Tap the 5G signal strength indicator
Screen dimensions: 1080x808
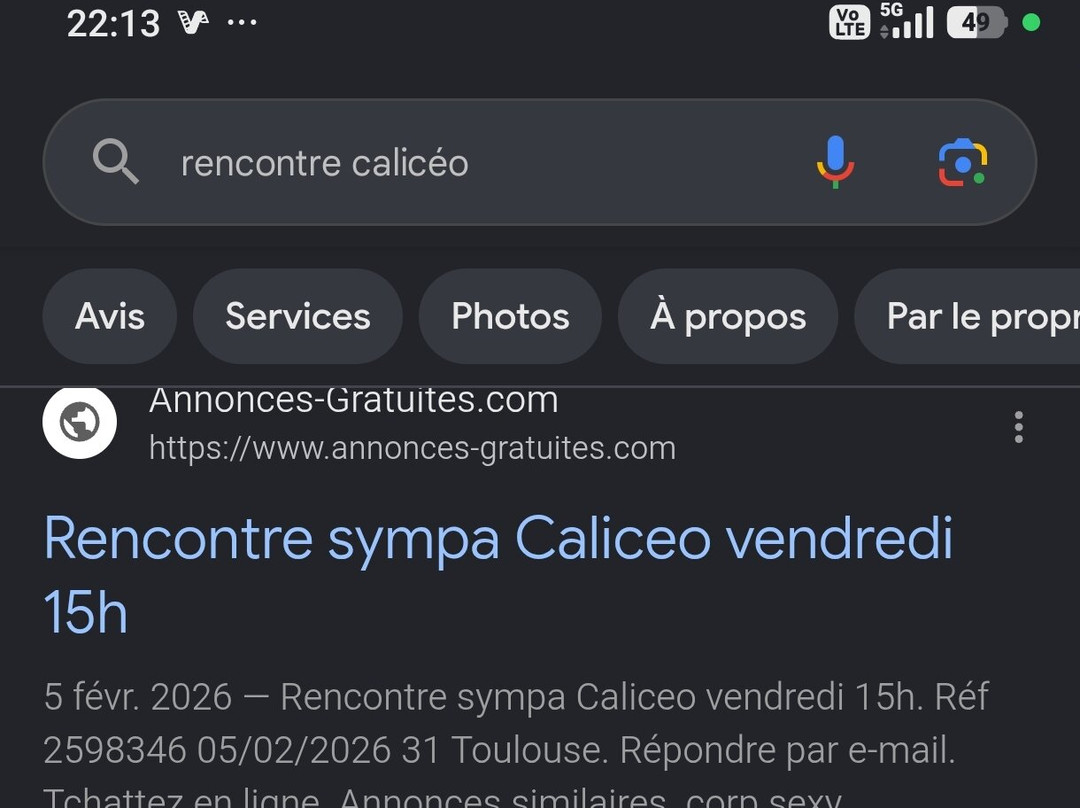(906, 21)
